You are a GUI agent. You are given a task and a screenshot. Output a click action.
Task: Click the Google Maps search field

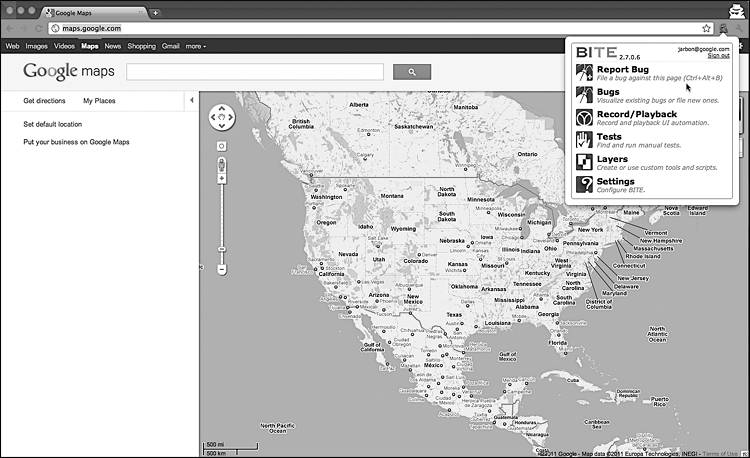pos(255,72)
